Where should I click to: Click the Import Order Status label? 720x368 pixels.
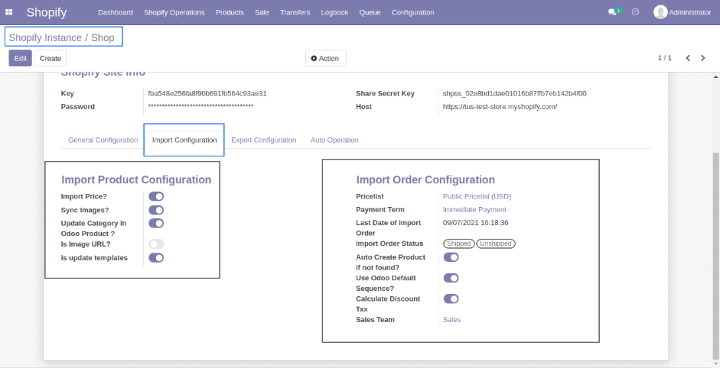[x=389, y=243]
